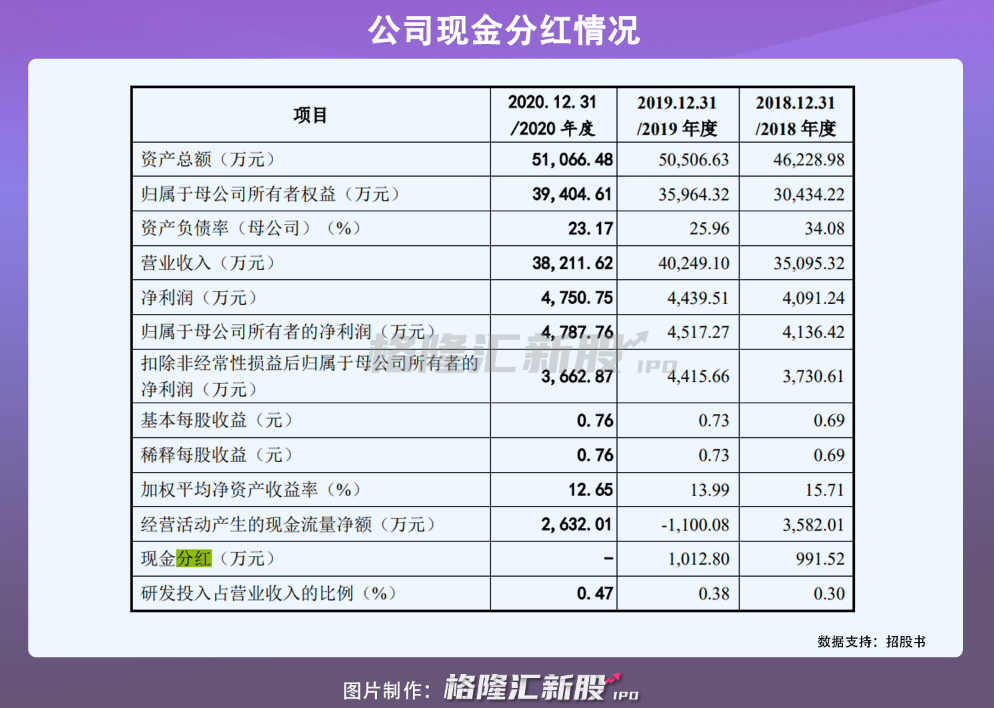
Task: Click the highlighted word 分红
Action: [x=193, y=558]
